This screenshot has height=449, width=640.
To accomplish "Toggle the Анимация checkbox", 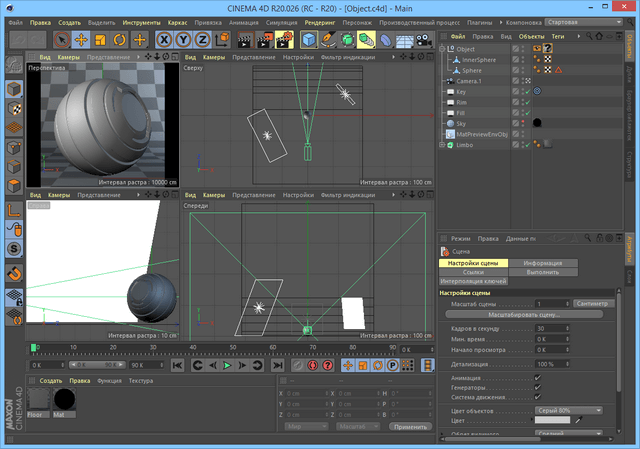I will (x=537, y=377).
